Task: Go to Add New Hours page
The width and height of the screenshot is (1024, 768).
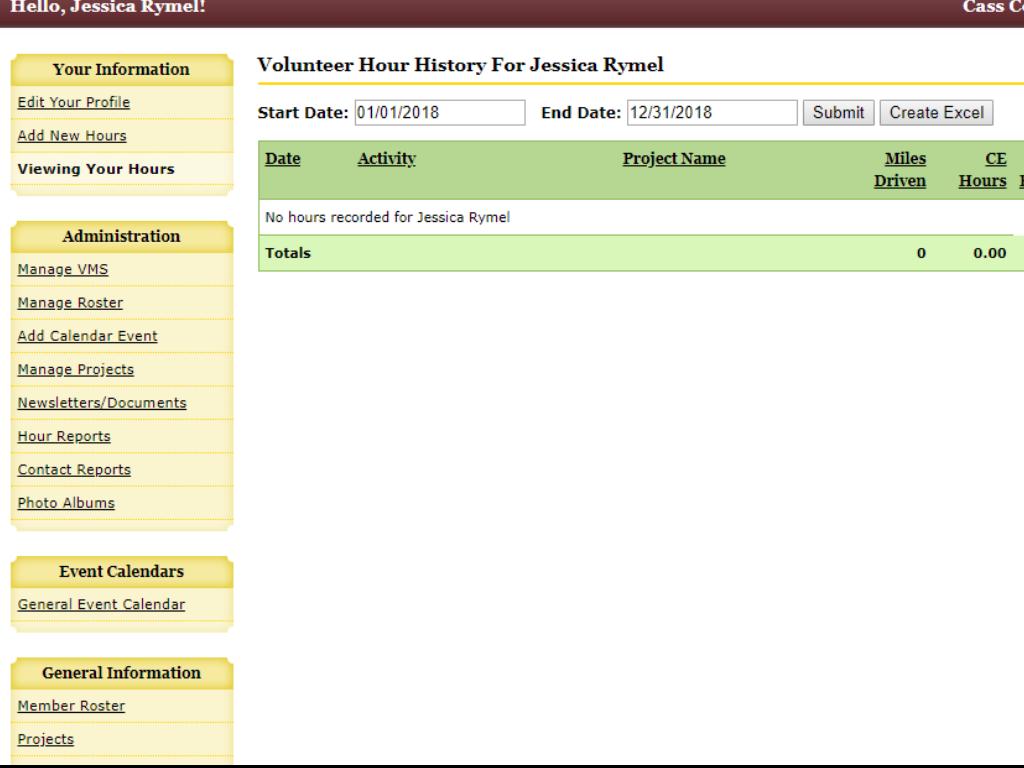Action: (72, 135)
